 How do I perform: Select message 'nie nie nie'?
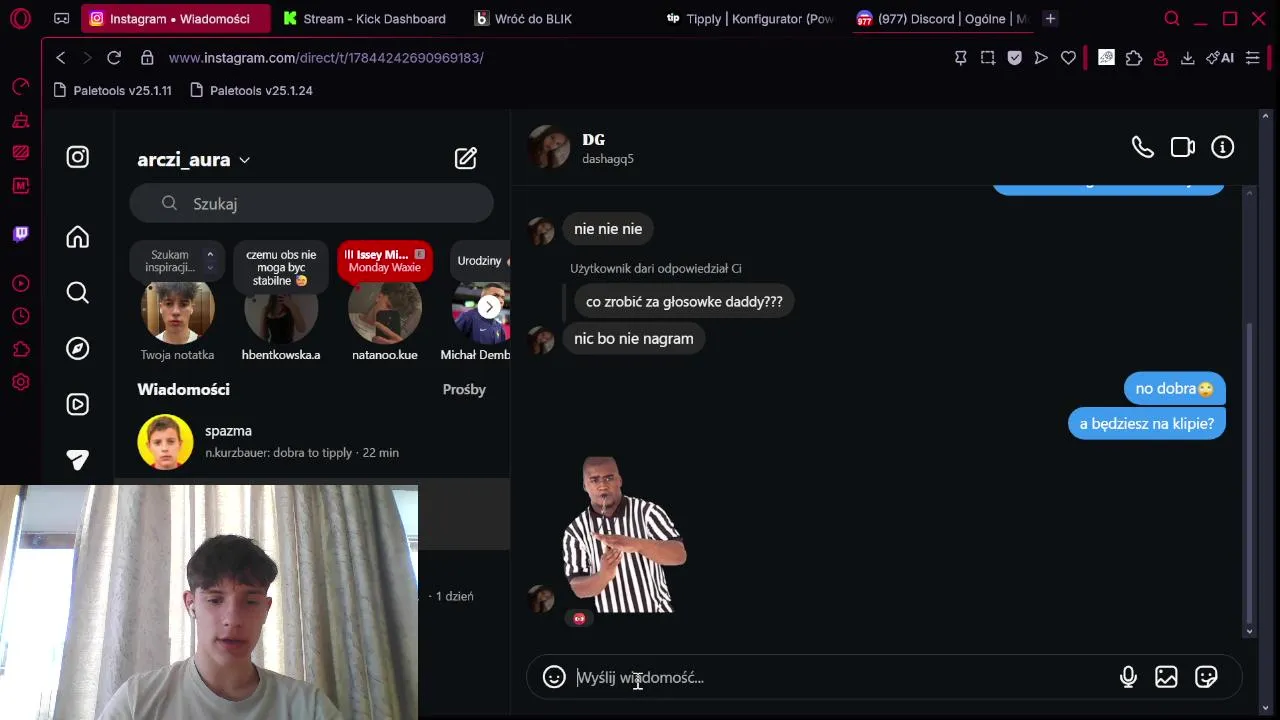click(608, 229)
